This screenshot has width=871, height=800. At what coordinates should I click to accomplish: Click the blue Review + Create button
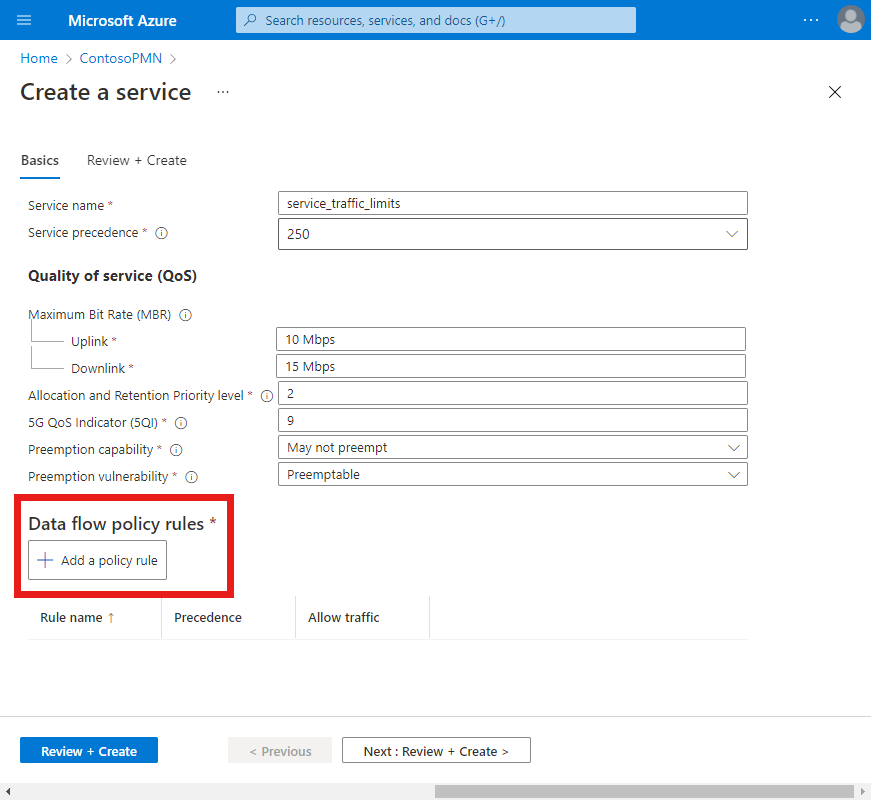pyautogui.click(x=88, y=750)
